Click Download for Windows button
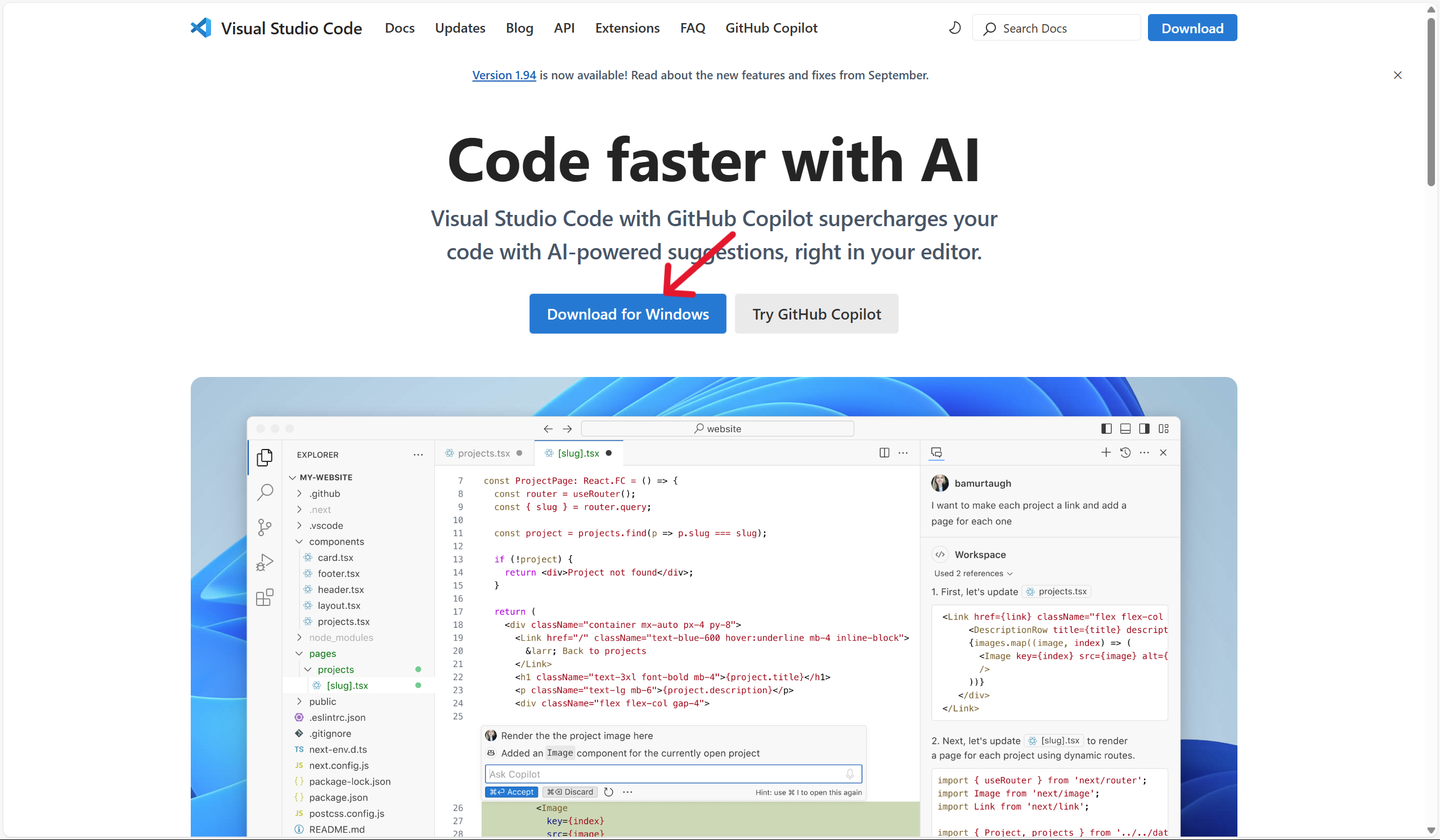The width and height of the screenshot is (1440, 840). point(627,314)
